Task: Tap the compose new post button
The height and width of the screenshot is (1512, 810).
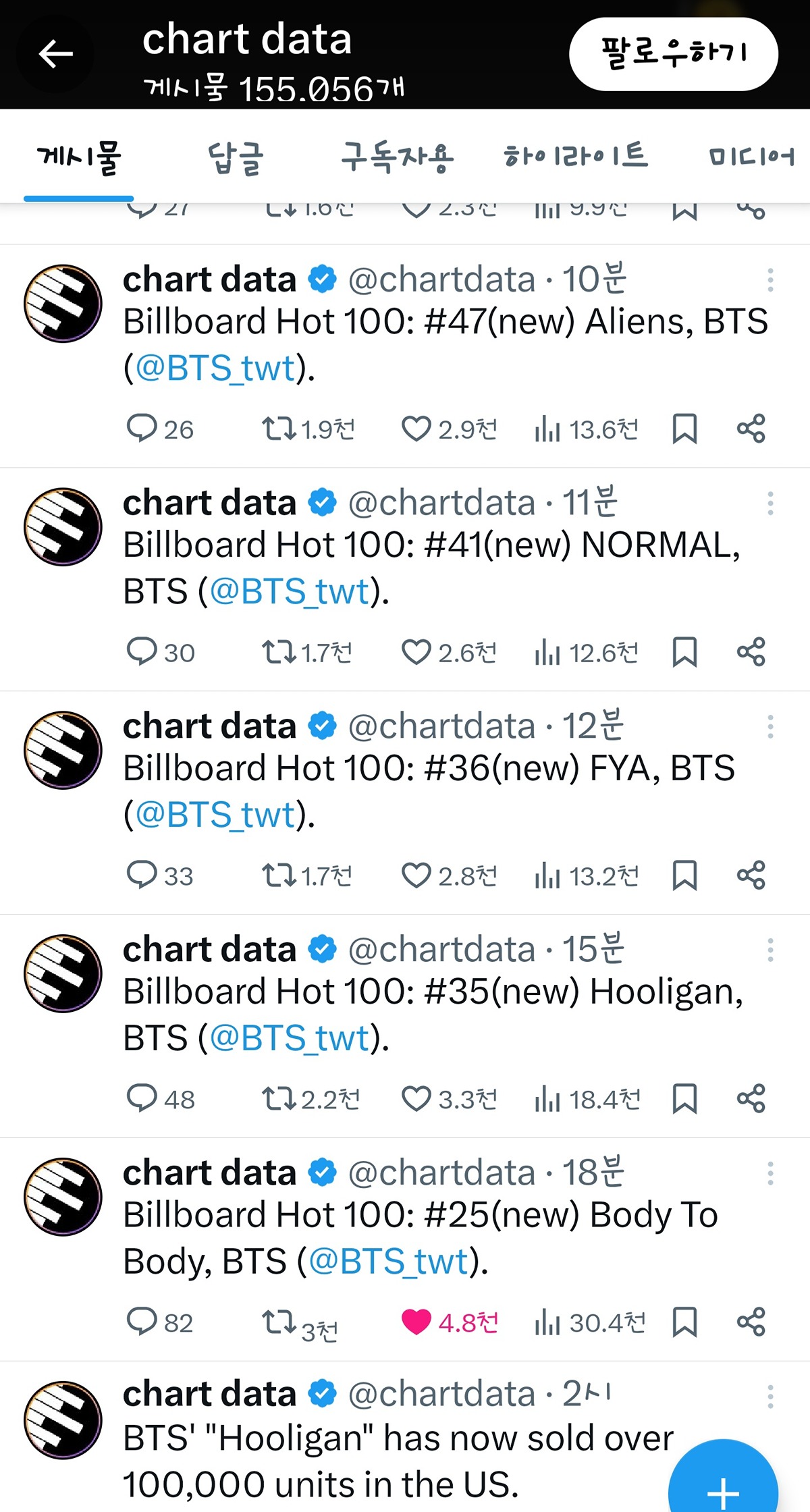Action: coord(722,1485)
